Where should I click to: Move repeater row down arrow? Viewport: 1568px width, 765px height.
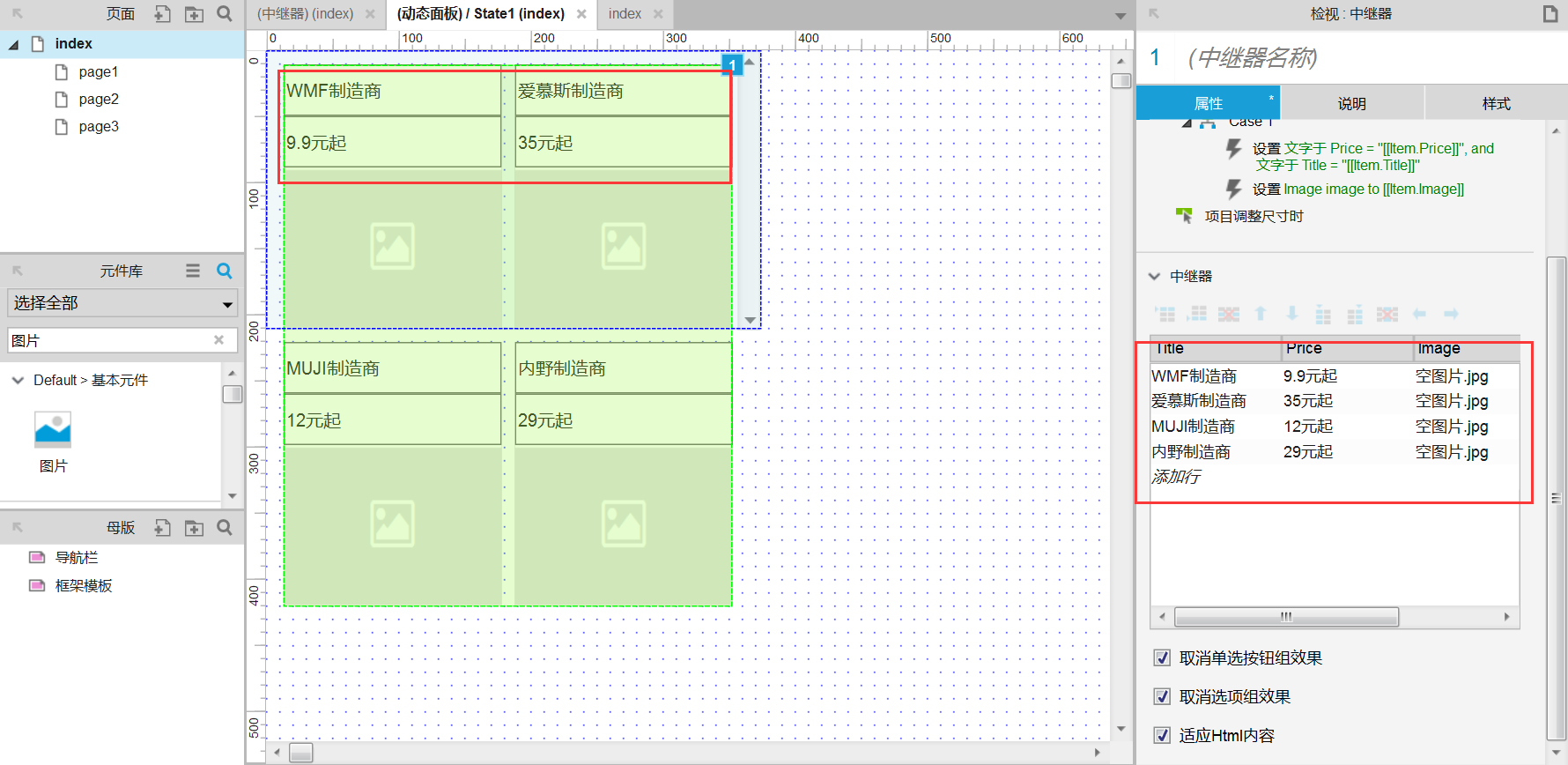pyautogui.click(x=1292, y=314)
